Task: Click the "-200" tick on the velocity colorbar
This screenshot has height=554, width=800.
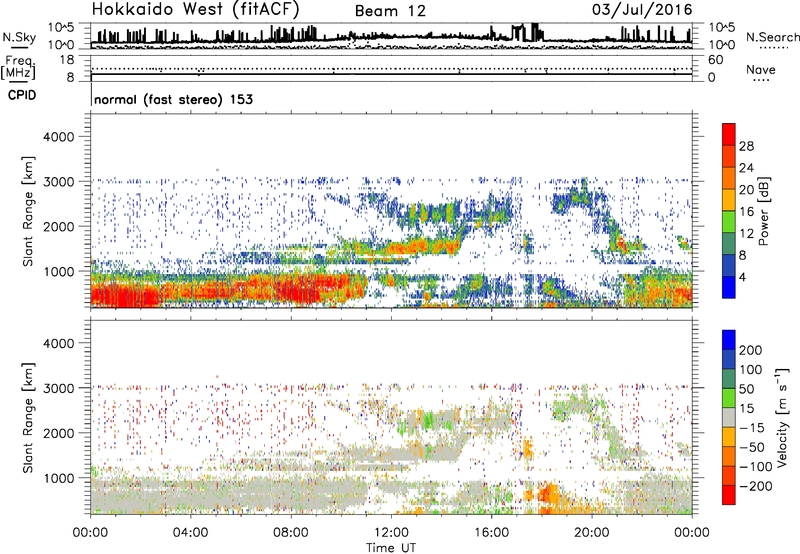Action: tap(755, 486)
